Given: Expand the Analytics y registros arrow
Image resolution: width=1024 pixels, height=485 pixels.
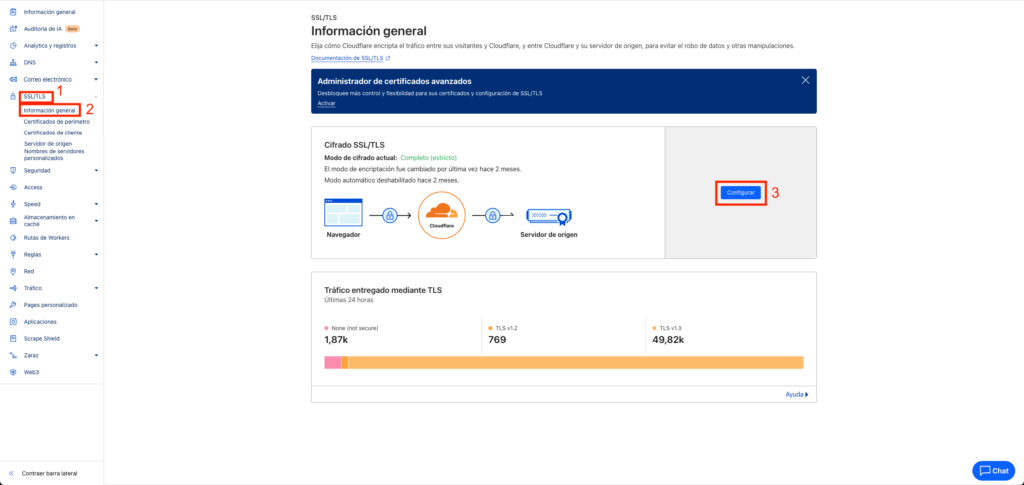Looking at the screenshot, I should click(96, 46).
